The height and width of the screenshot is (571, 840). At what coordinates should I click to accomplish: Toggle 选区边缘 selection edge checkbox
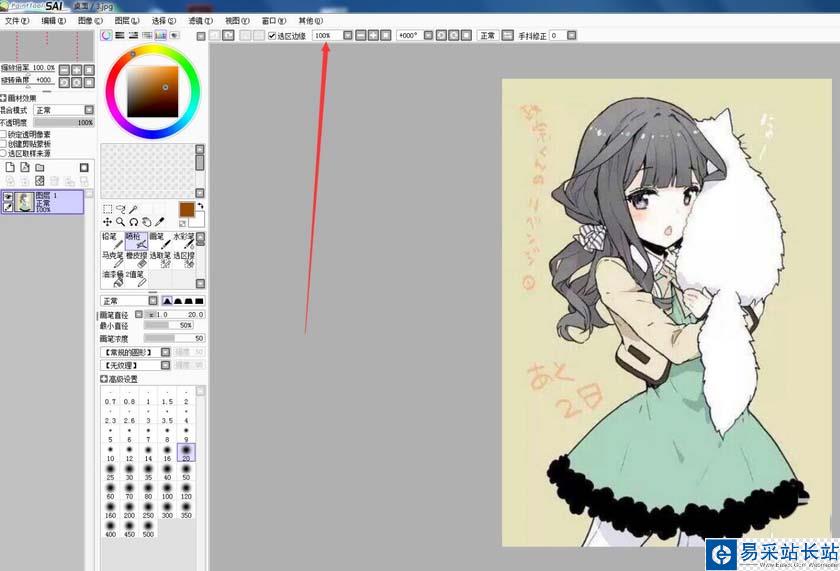pos(272,36)
